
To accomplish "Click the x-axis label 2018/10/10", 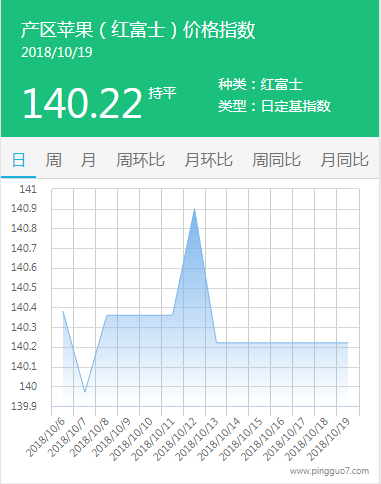I will click(x=131, y=439).
